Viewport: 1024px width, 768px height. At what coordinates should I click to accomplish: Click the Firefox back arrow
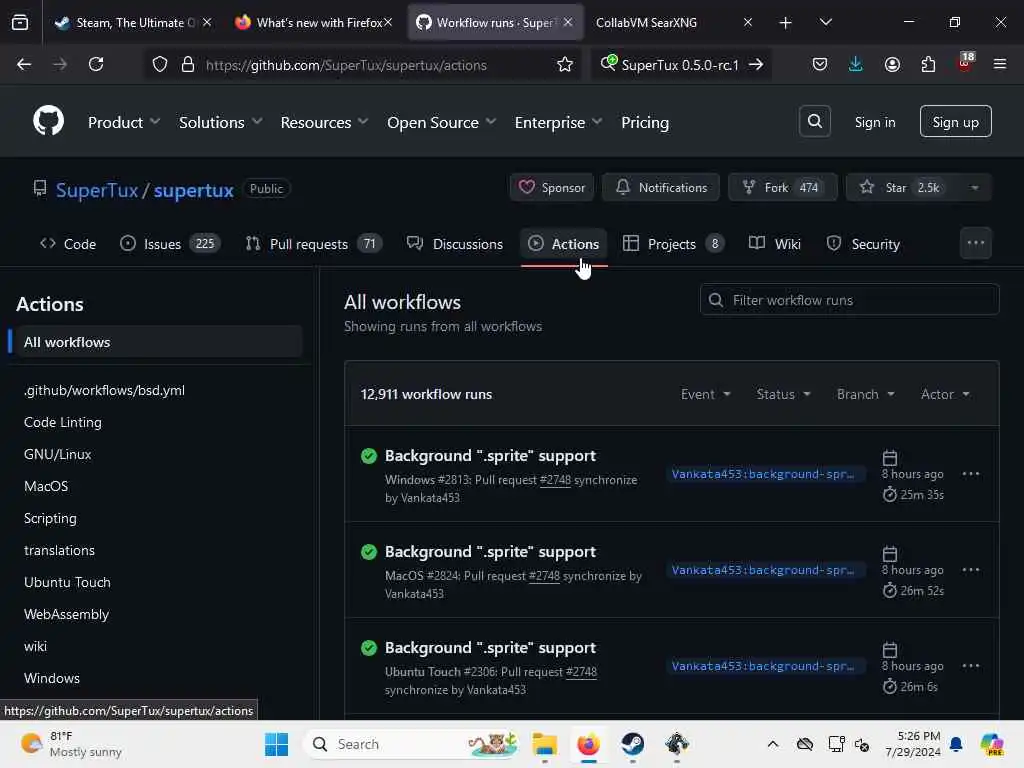(x=24, y=64)
